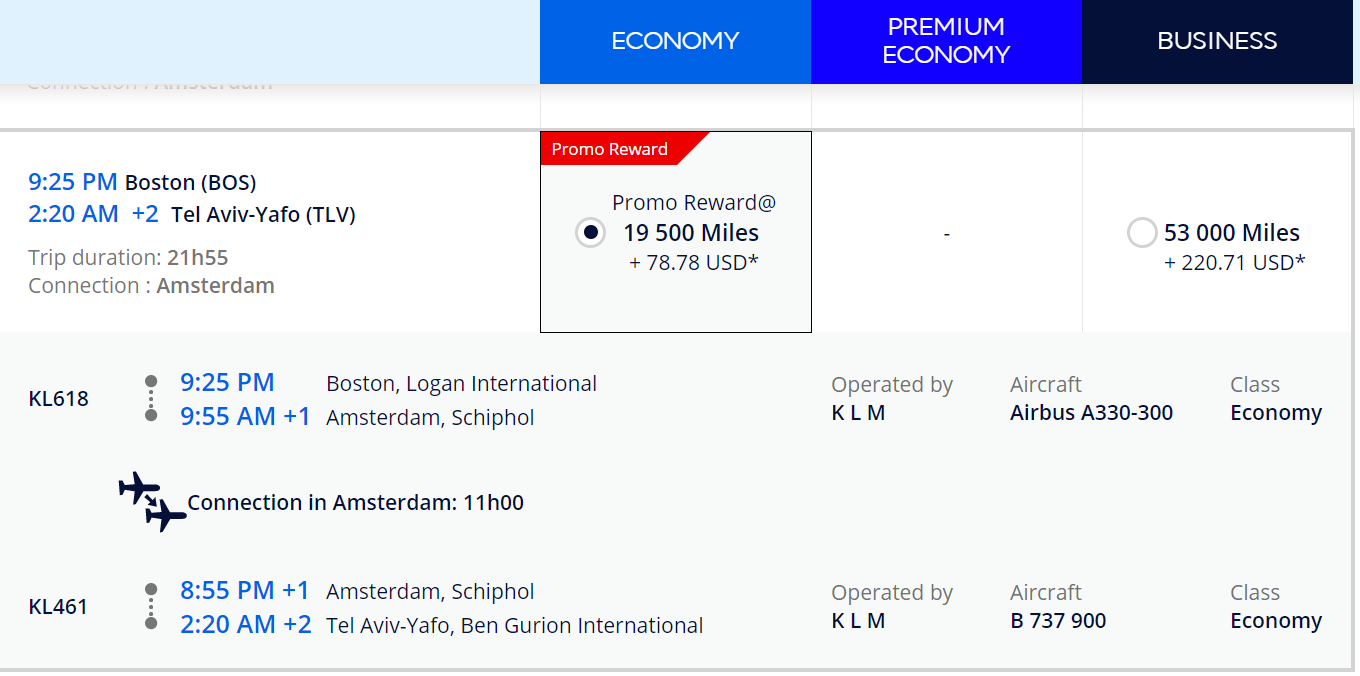
Task: Click the empty Premium Economy fare cell
Action: (x=946, y=232)
